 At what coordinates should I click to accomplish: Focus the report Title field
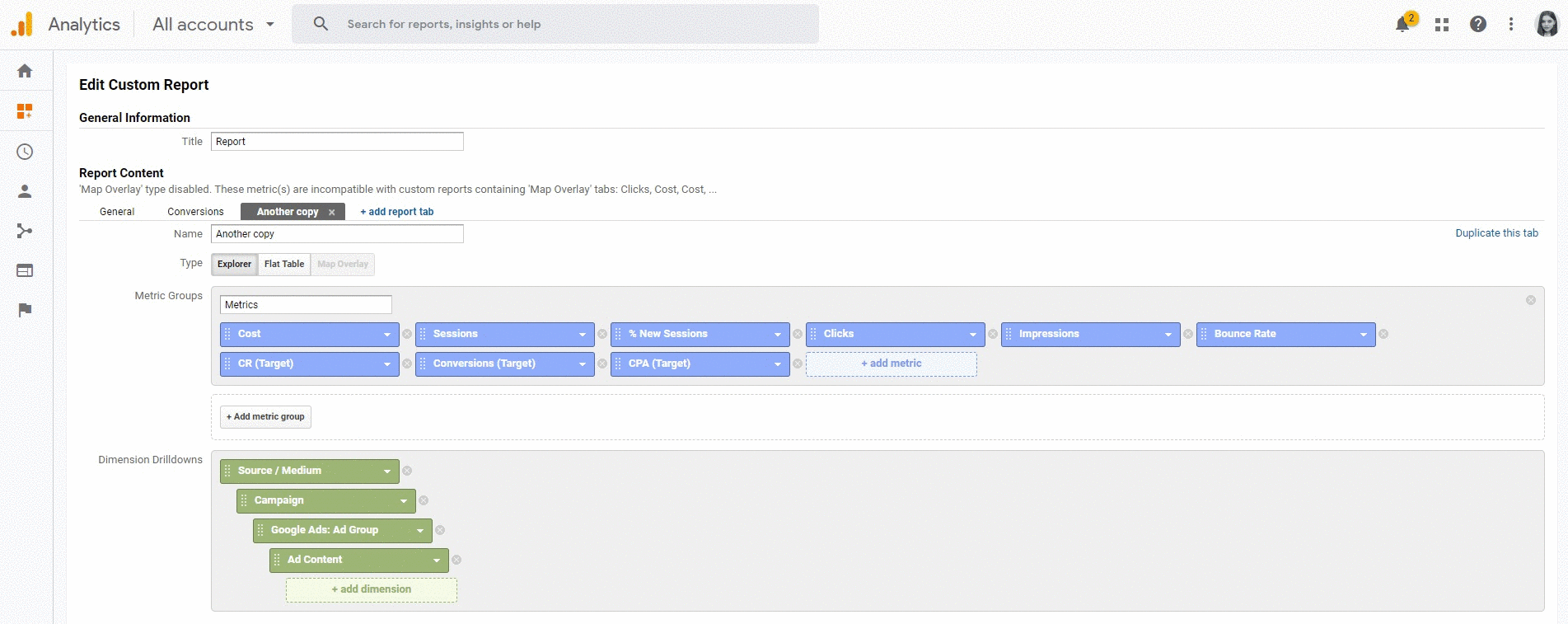point(337,142)
